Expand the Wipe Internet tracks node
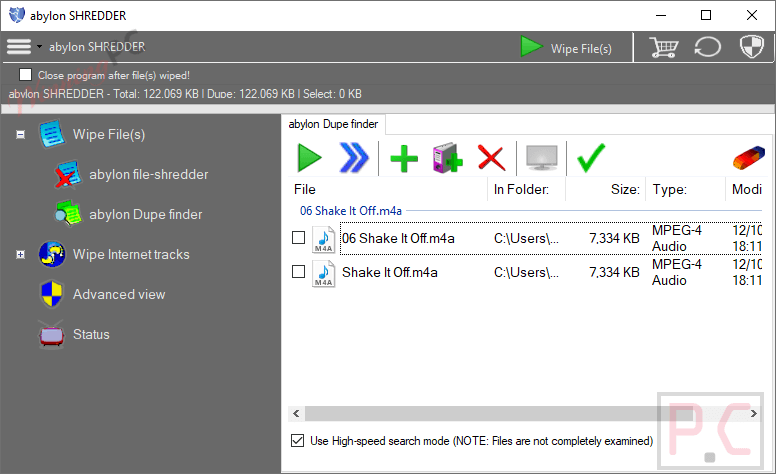The width and height of the screenshot is (776, 474). pyautogui.click(x=20, y=254)
